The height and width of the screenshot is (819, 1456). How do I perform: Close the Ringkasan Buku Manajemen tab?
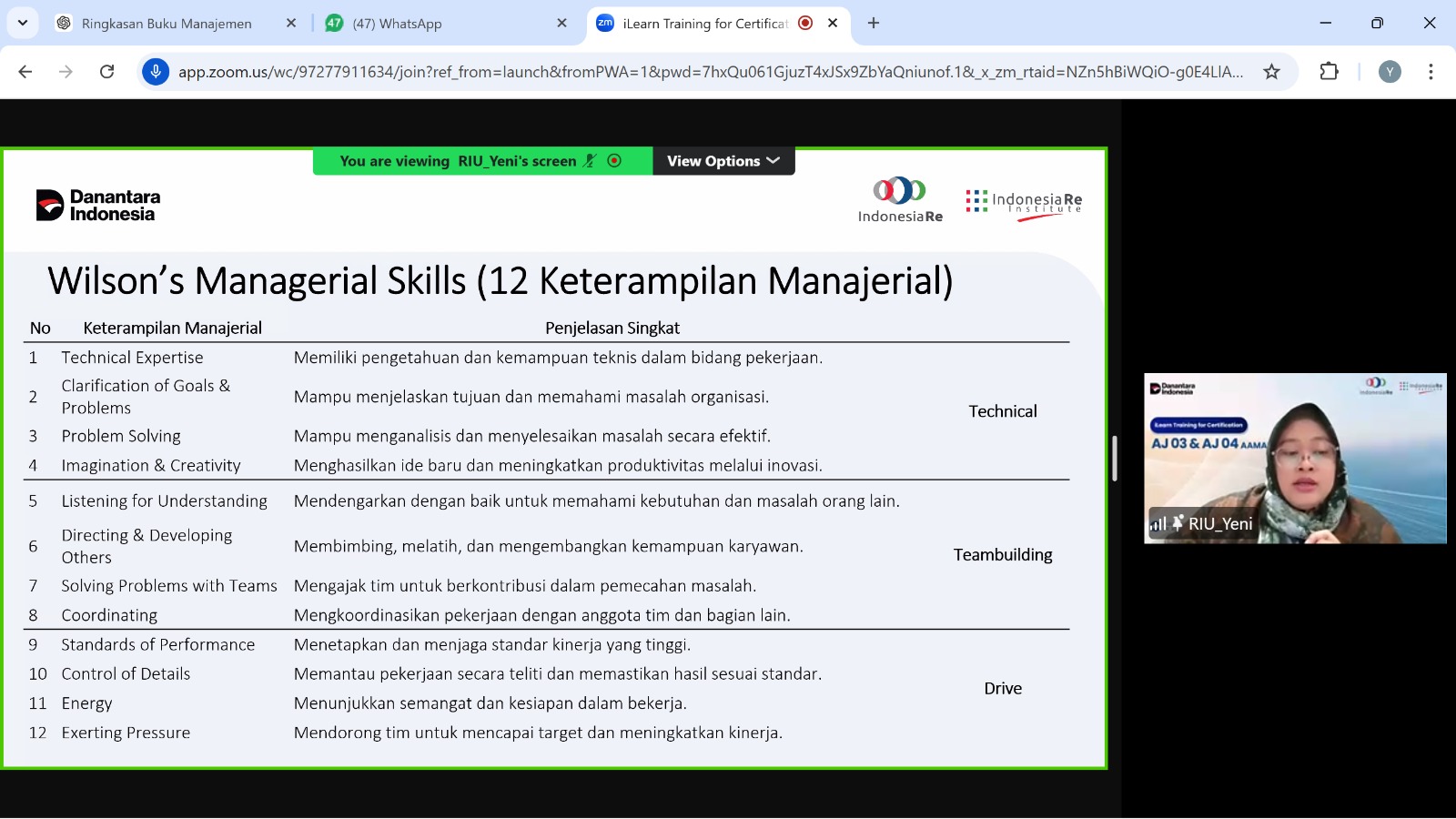pyautogui.click(x=291, y=24)
